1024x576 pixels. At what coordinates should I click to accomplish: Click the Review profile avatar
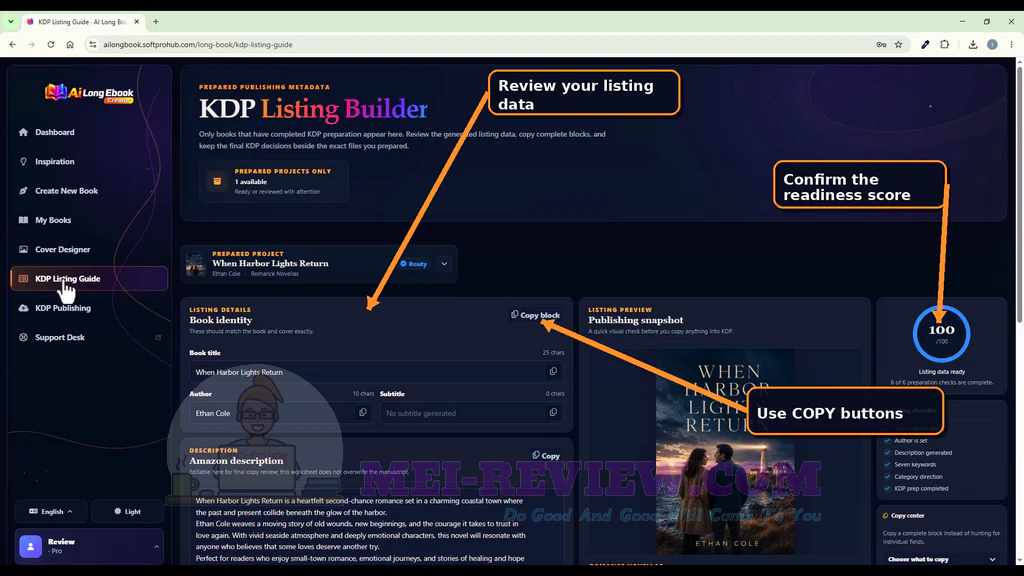[x=31, y=546]
